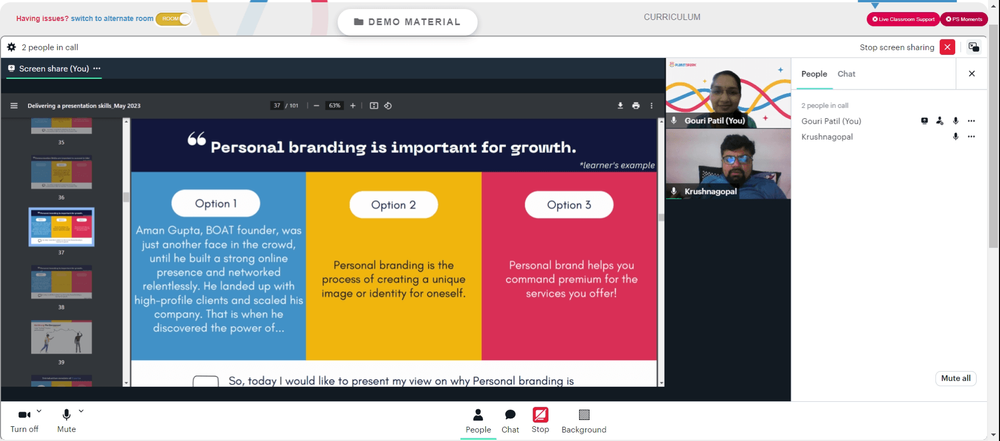Image resolution: width=1000 pixels, height=441 pixels.
Task: Click Gouri Patil's screen share icon
Action: [924, 121]
